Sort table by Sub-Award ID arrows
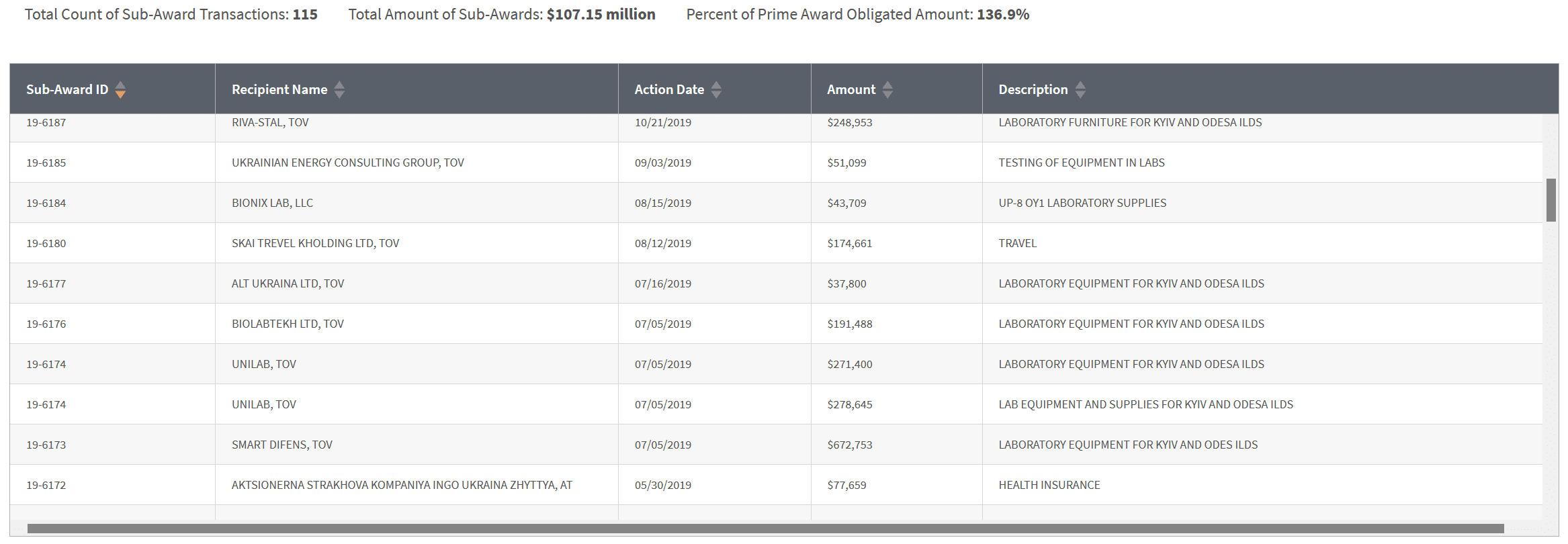 click(x=120, y=89)
